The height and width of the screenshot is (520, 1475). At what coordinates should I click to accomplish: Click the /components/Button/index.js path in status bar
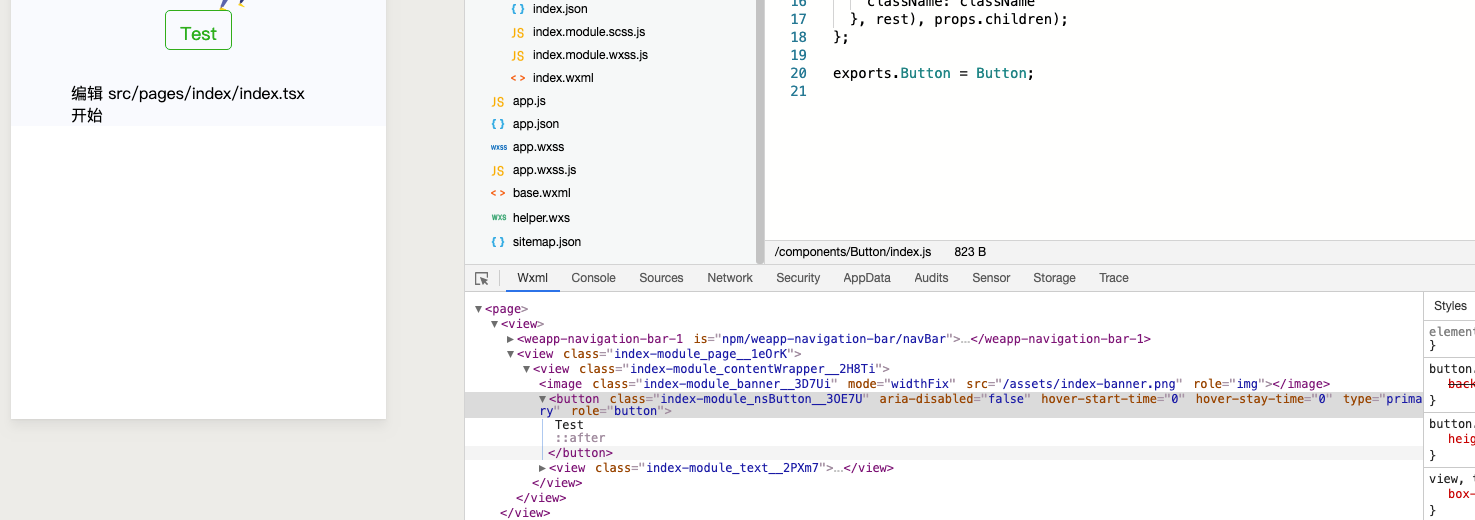tap(853, 252)
